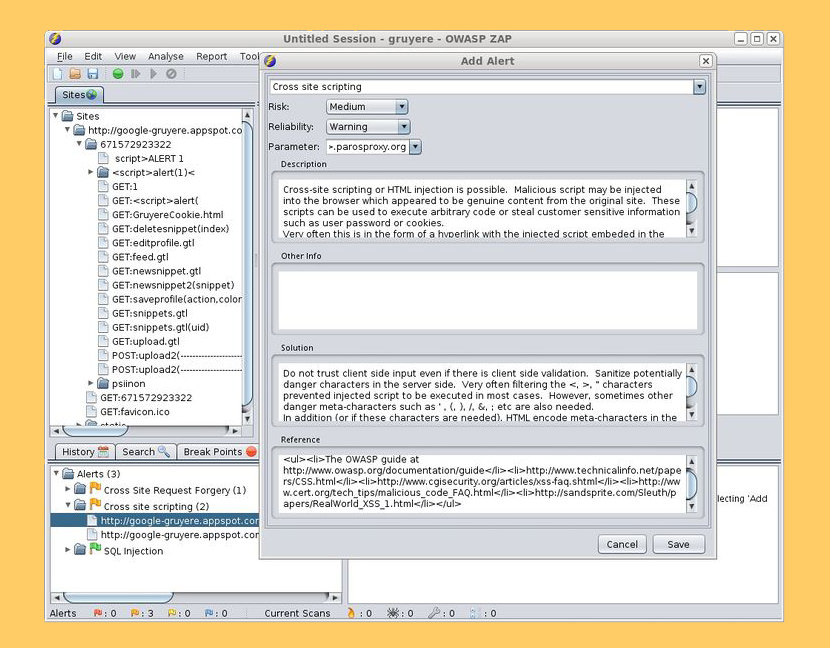The width and height of the screenshot is (830, 648).
Task: Open the View menu
Action: pos(125,56)
